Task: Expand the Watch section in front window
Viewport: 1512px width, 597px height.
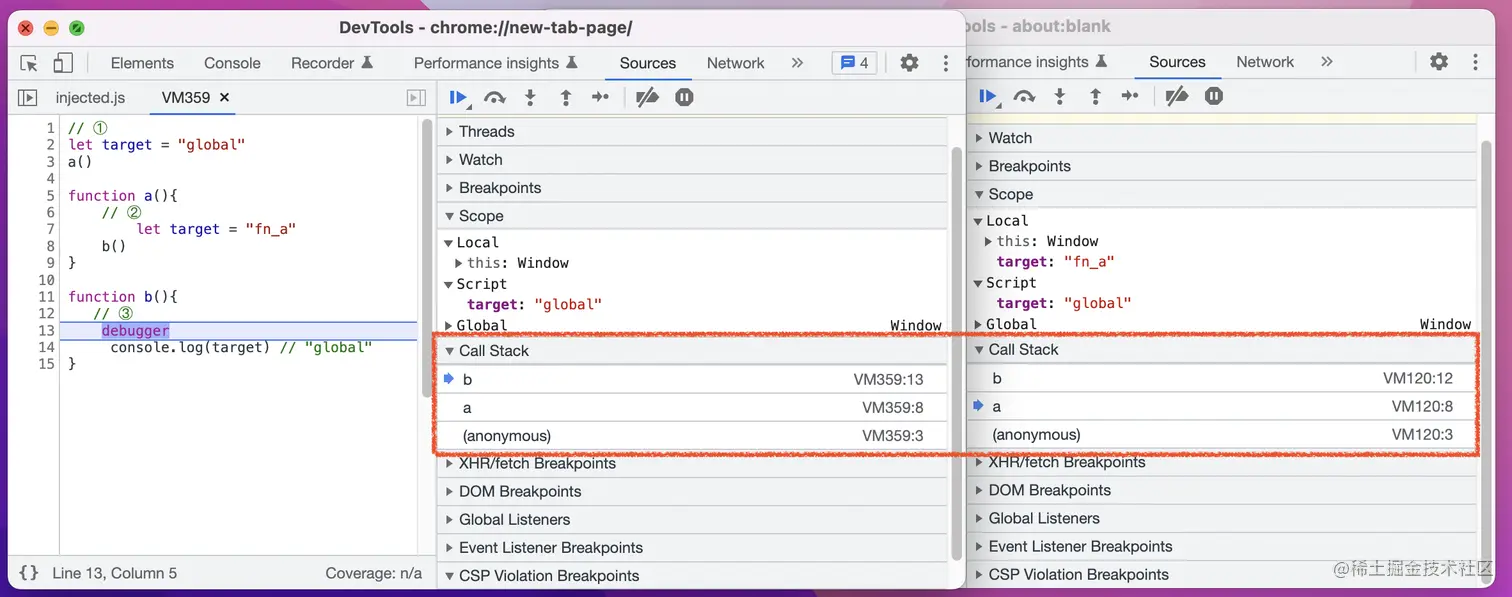Action: coord(692,159)
